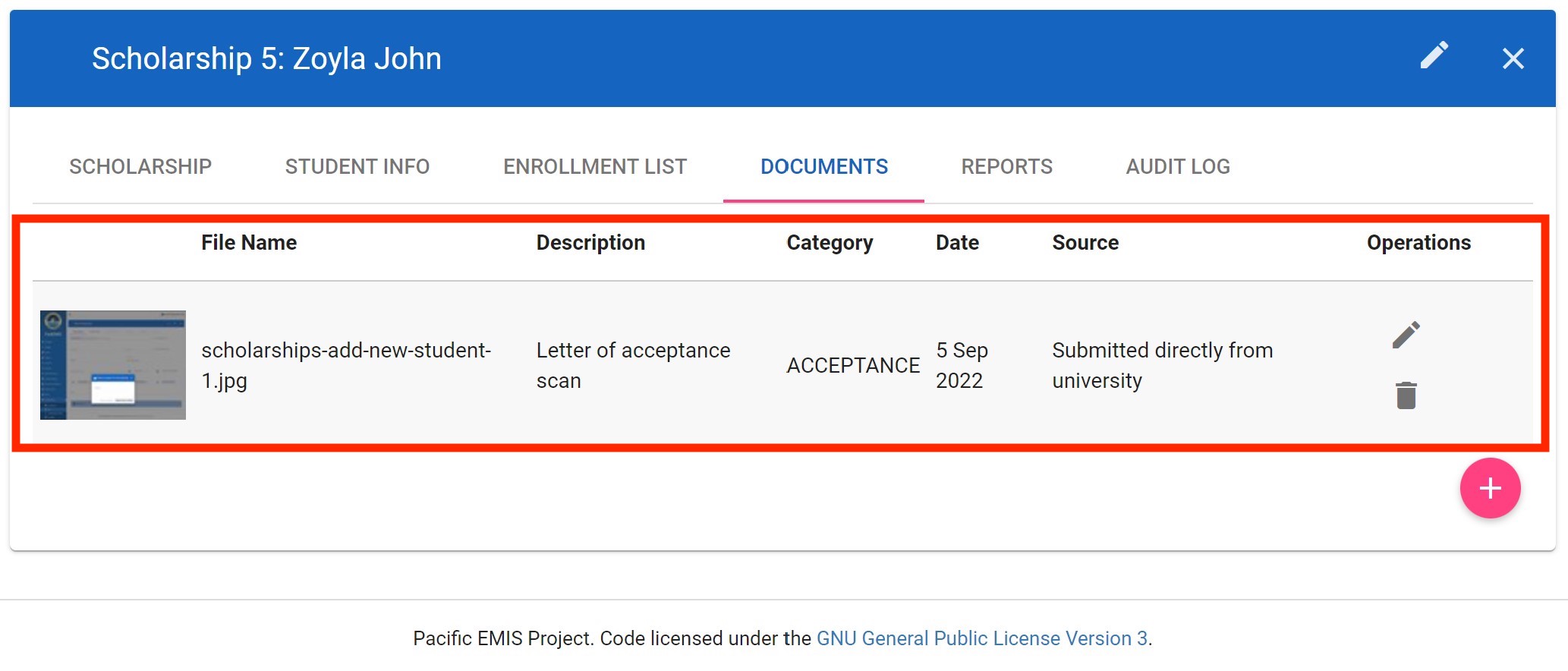View the Reports tab
The width and height of the screenshot is (1568, 671).
click(1006, 167)
